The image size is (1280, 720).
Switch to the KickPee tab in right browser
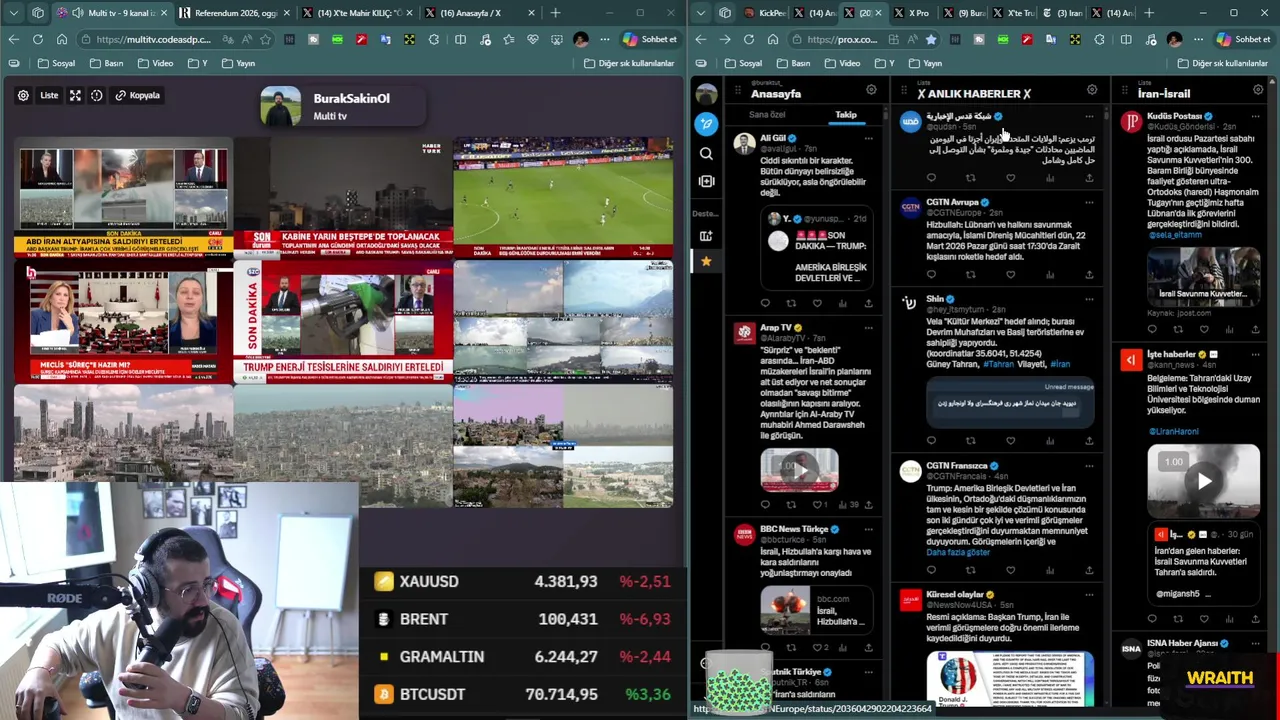pos(765,13)
